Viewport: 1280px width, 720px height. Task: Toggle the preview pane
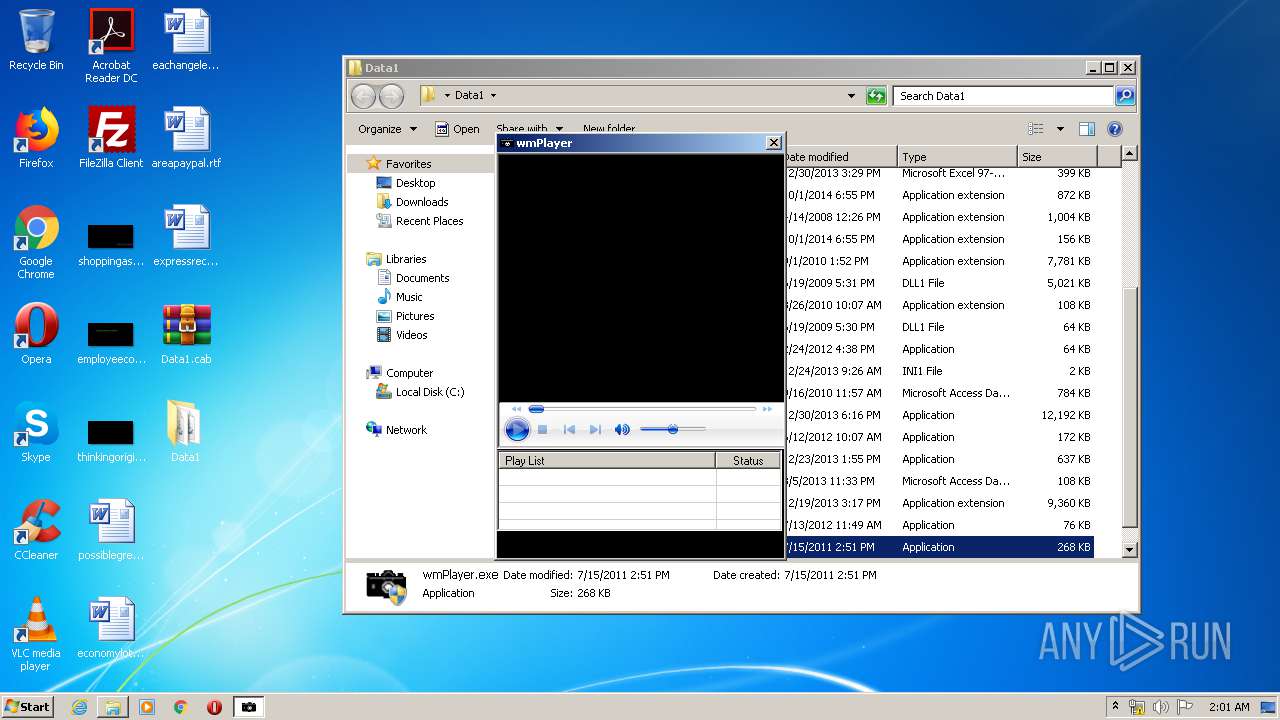coord(1087,129)
